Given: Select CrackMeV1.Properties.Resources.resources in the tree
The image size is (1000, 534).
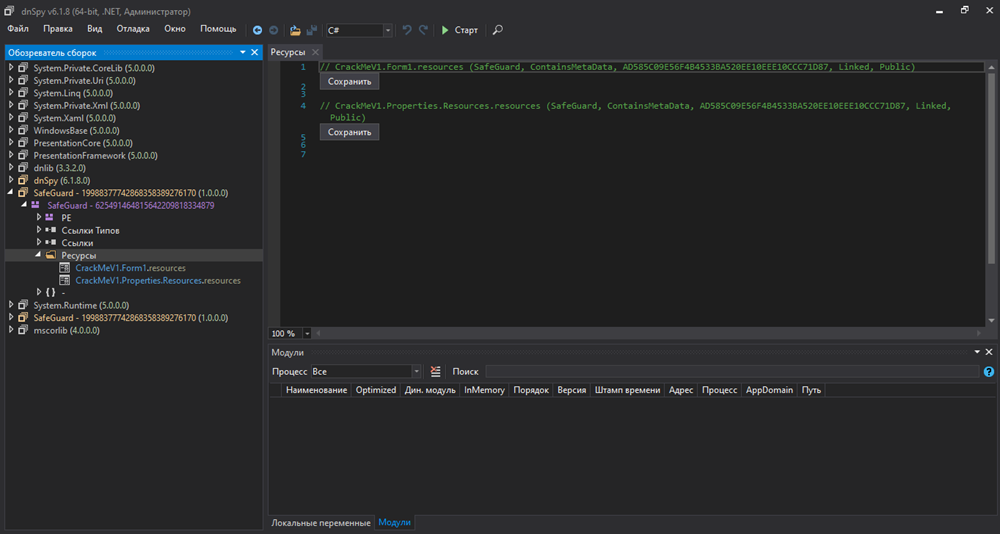Looking at the screenshot, I should coord(158,280).
